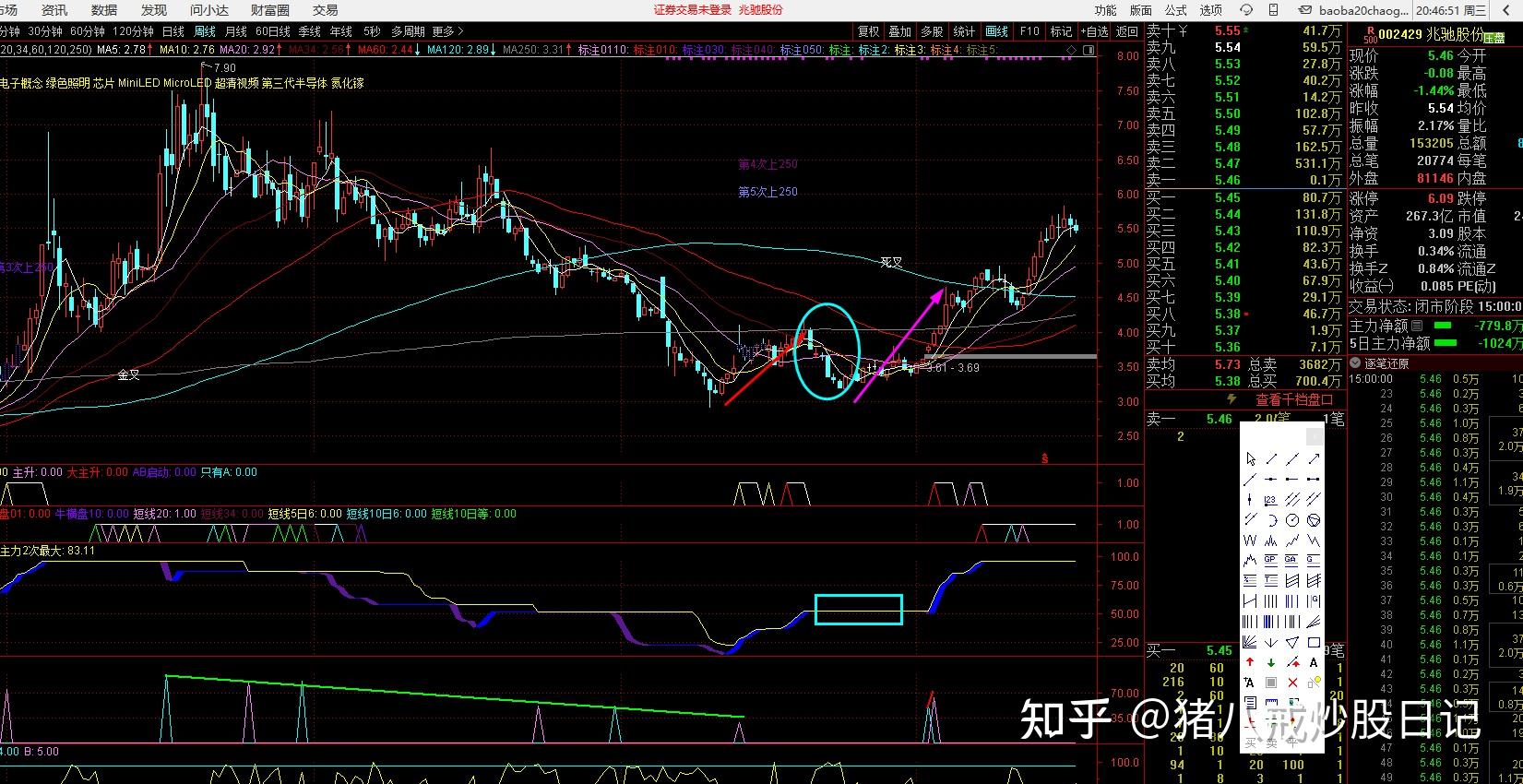Select the W wave pattern tool
Viewport: 1523px width, 784px height.
point(1250,540)
